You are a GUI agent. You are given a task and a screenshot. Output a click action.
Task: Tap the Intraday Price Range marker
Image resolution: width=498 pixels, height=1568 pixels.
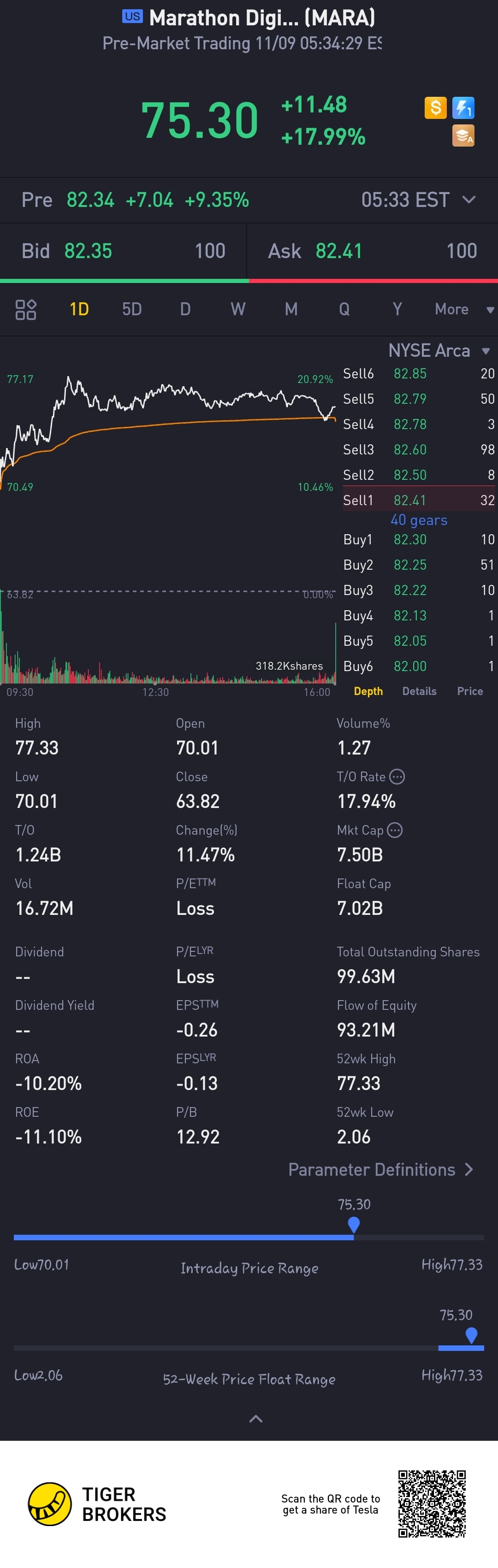click(354, 1224)
